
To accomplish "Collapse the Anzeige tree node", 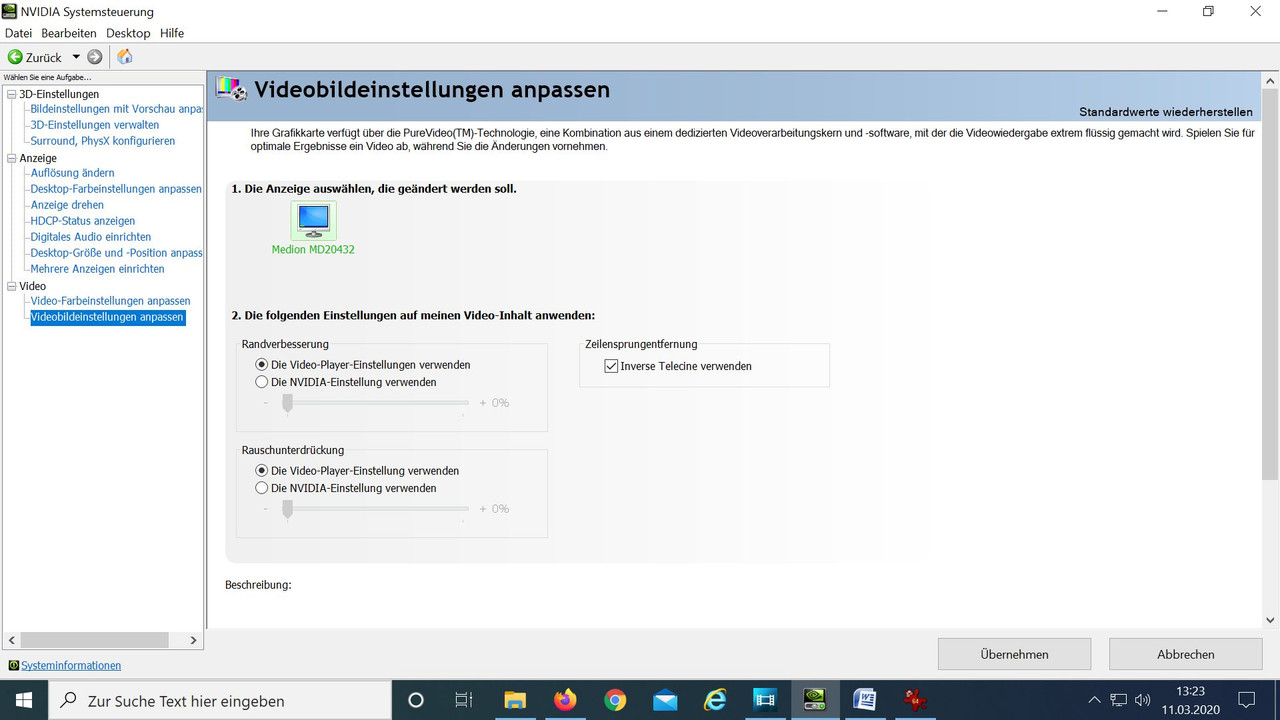I will [x=11, y=158].
